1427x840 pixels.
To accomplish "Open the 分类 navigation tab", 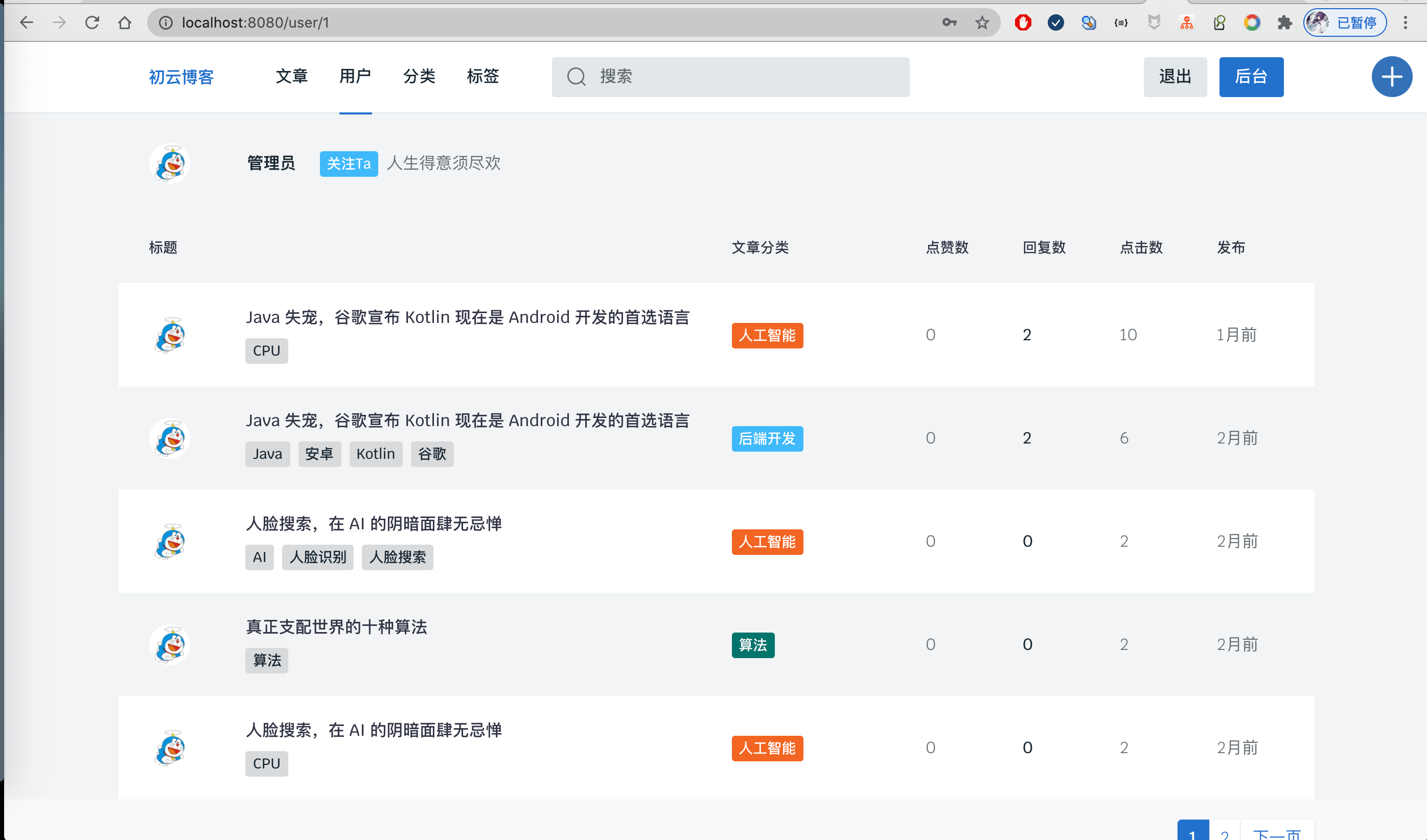I will pyautogui.click(x=419, y=77).
